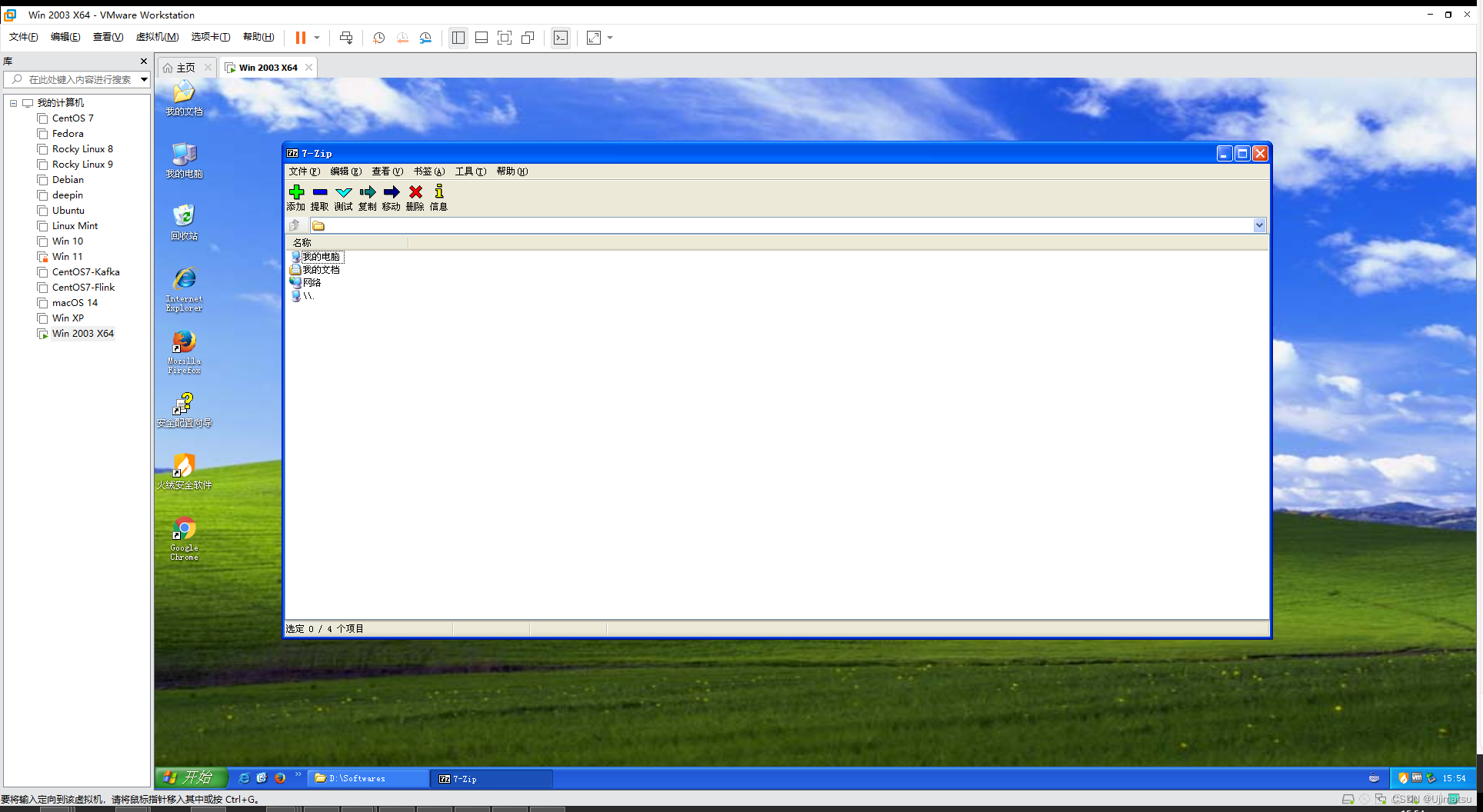Open VMware 虚拟机(M) menu

point(157,37)
